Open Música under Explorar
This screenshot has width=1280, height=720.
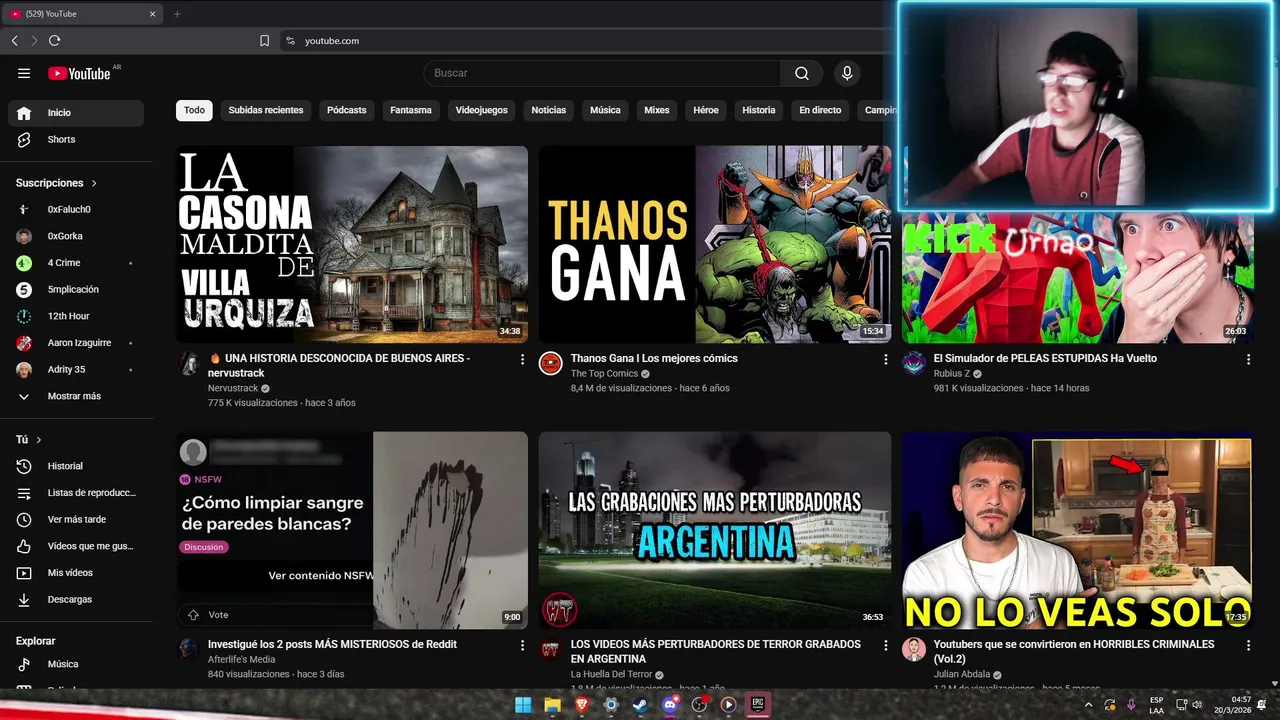tap(76, 664)
